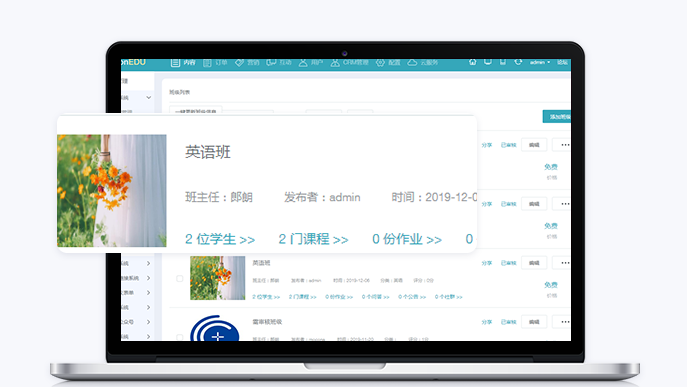Open the 云服务 cloud icon
This screenshot has width=687, height=387.
[x=412, y=63]
